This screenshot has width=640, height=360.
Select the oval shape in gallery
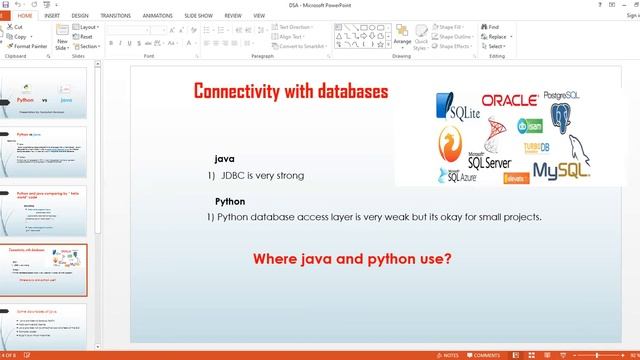(372, 27)
